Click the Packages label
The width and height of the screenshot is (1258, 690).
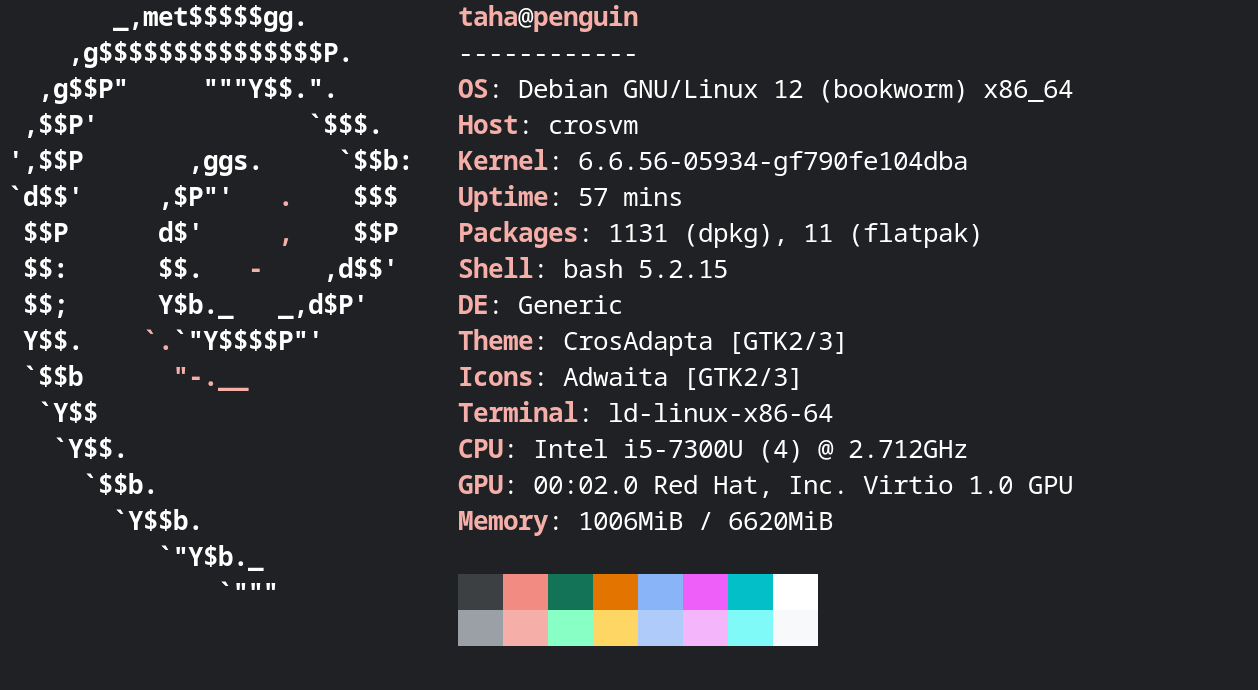(518, 234)
